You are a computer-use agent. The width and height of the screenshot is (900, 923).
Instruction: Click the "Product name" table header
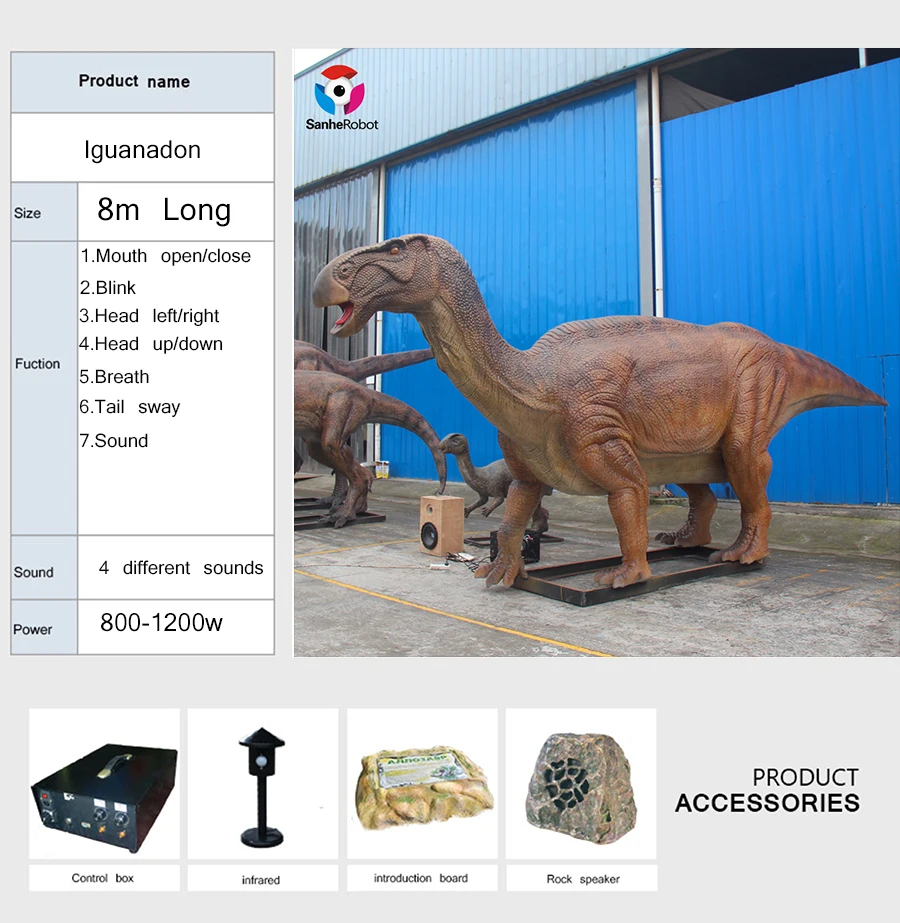134,82
